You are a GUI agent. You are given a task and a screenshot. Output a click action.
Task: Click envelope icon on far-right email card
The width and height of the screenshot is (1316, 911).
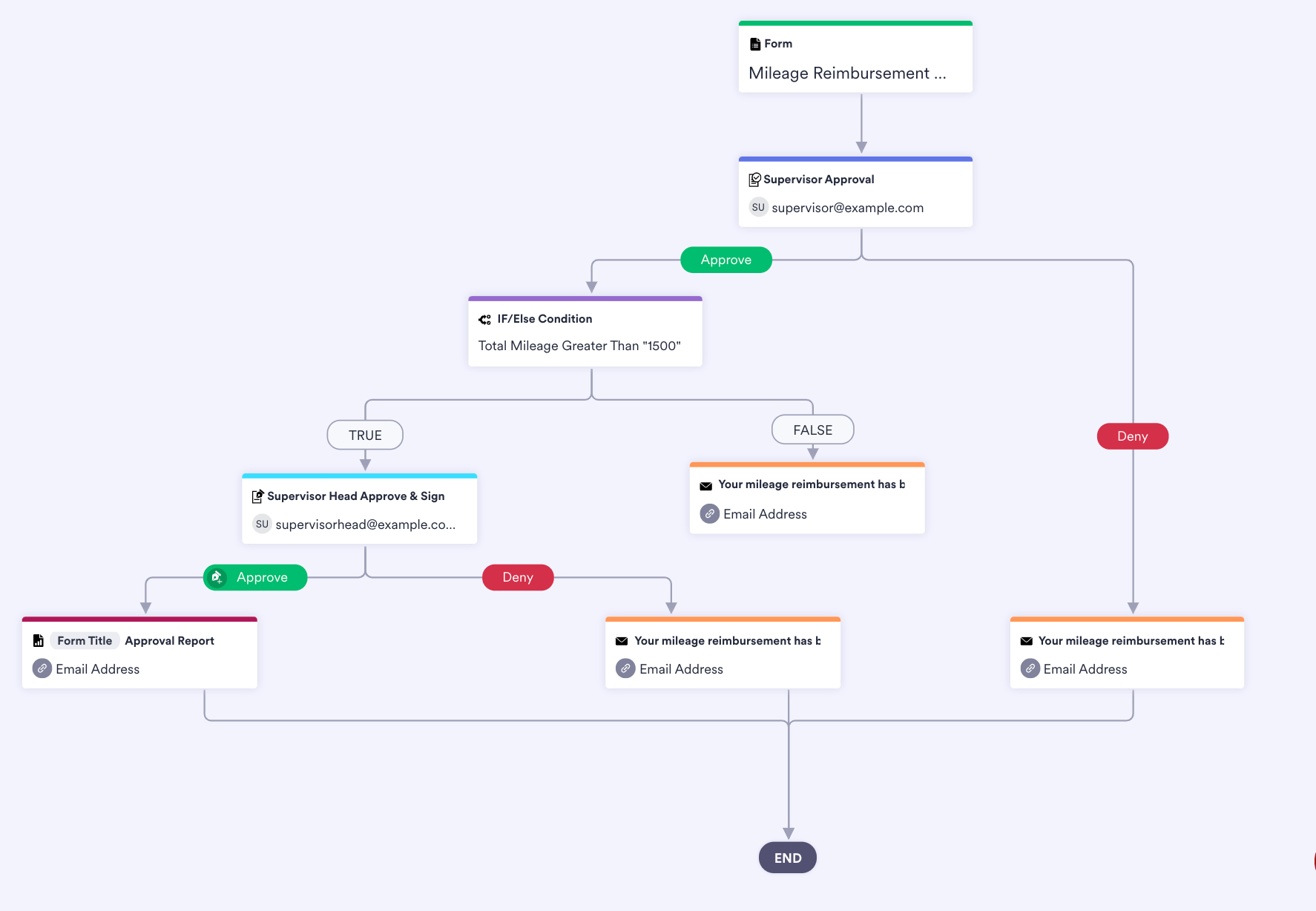click(1027, 641)
